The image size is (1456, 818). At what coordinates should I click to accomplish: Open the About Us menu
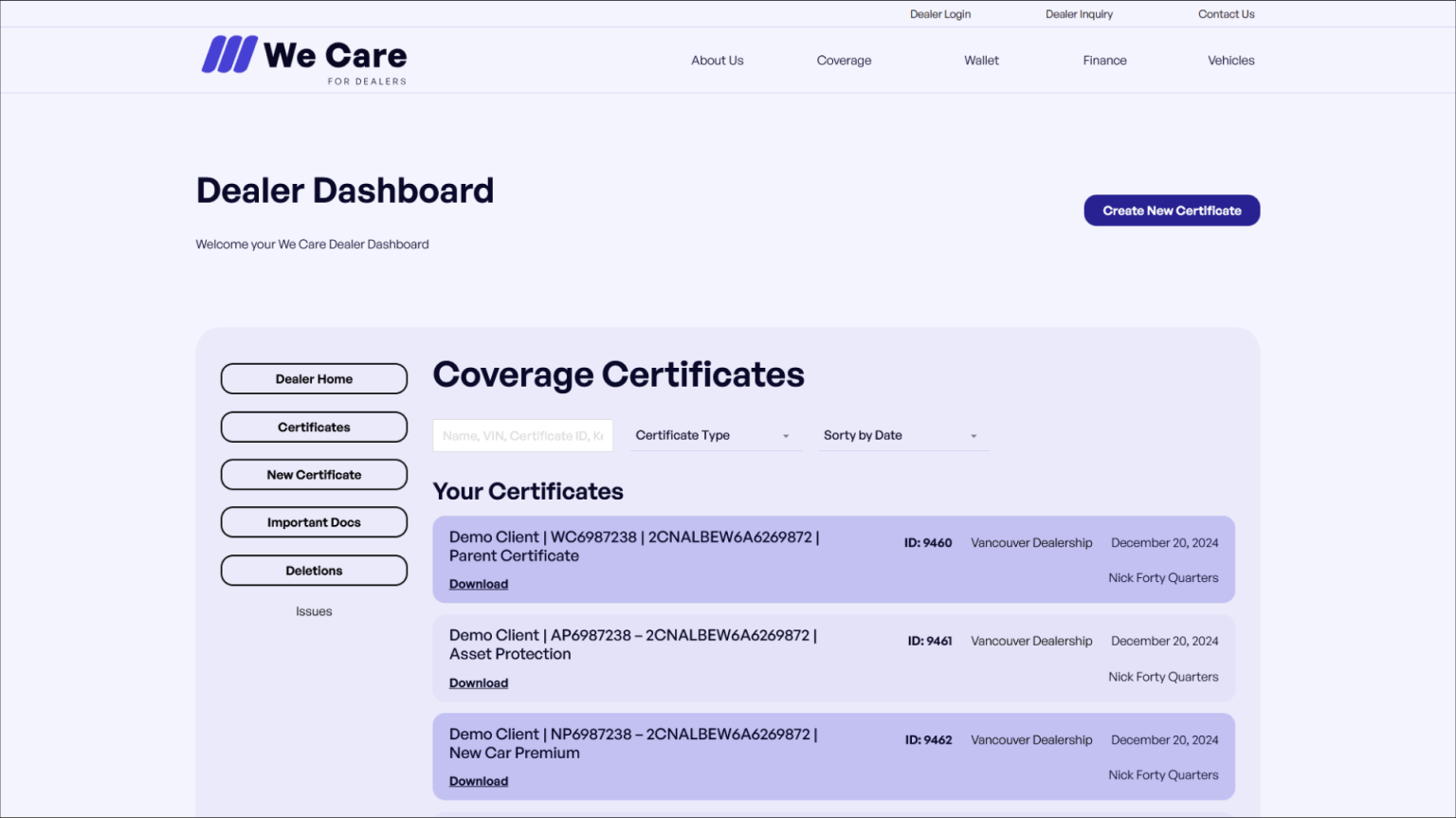click(717, 61)
